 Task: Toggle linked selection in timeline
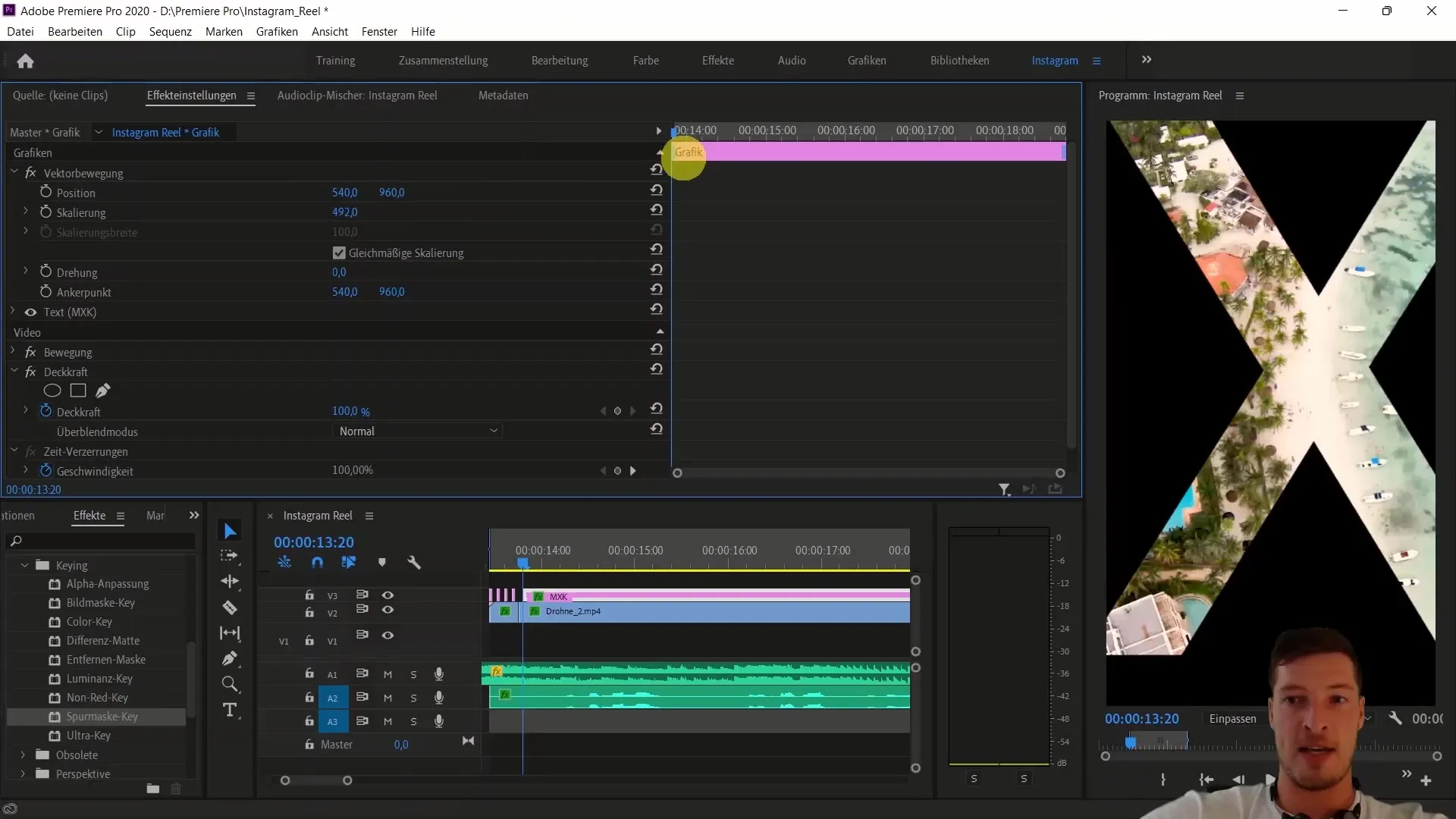349,563
